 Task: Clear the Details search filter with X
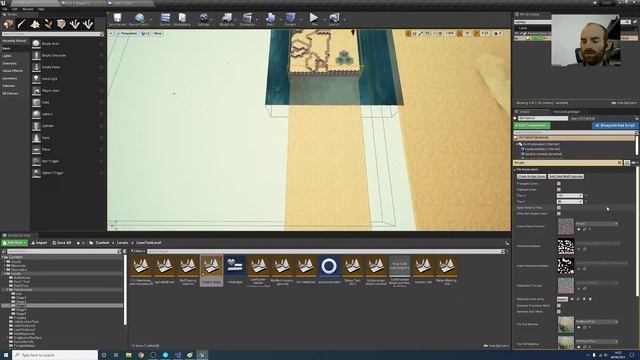tap(619, 163)
